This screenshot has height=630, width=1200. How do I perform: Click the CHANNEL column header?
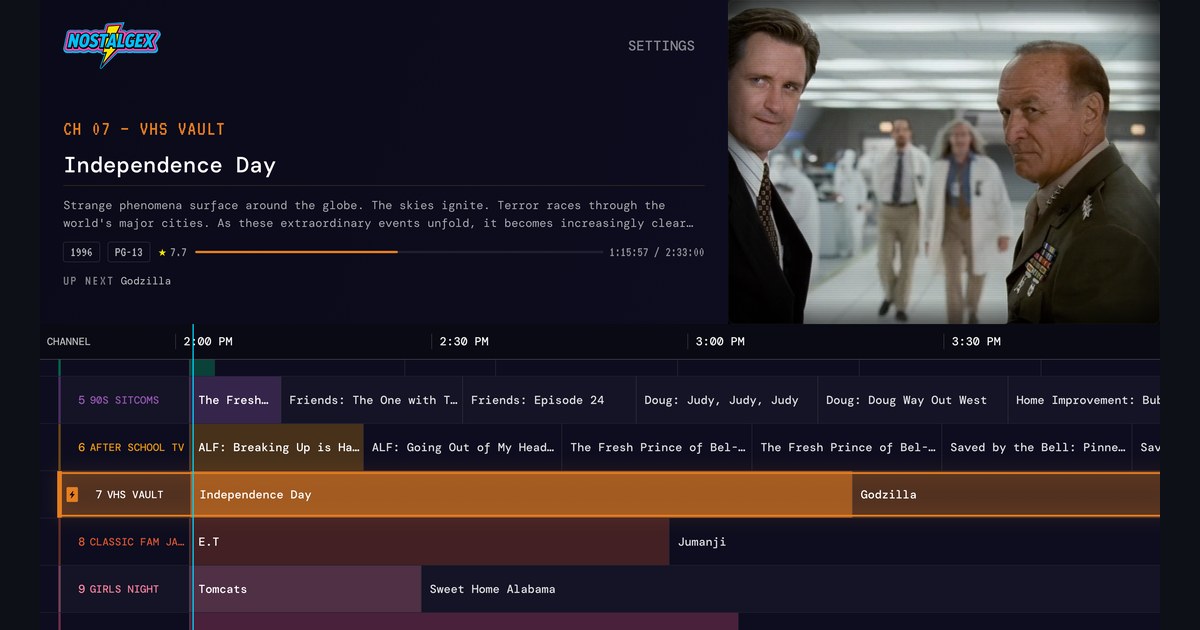click(x=68, y=342)
